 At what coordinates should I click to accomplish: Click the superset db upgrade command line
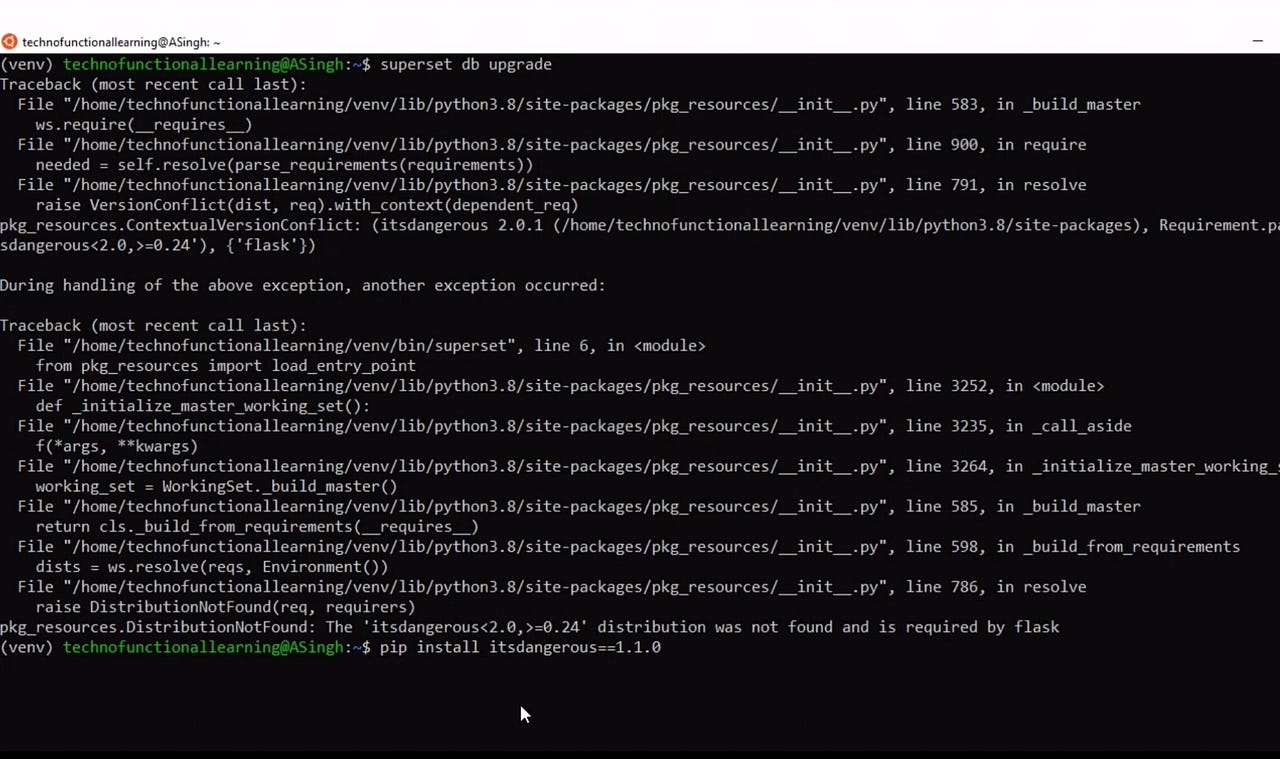click(x=463, y=64)
